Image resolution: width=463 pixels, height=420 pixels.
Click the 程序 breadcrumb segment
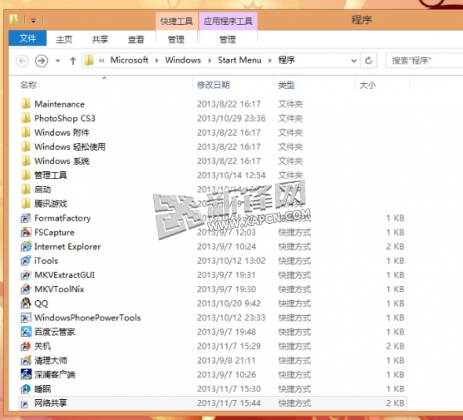click(287, 60)
